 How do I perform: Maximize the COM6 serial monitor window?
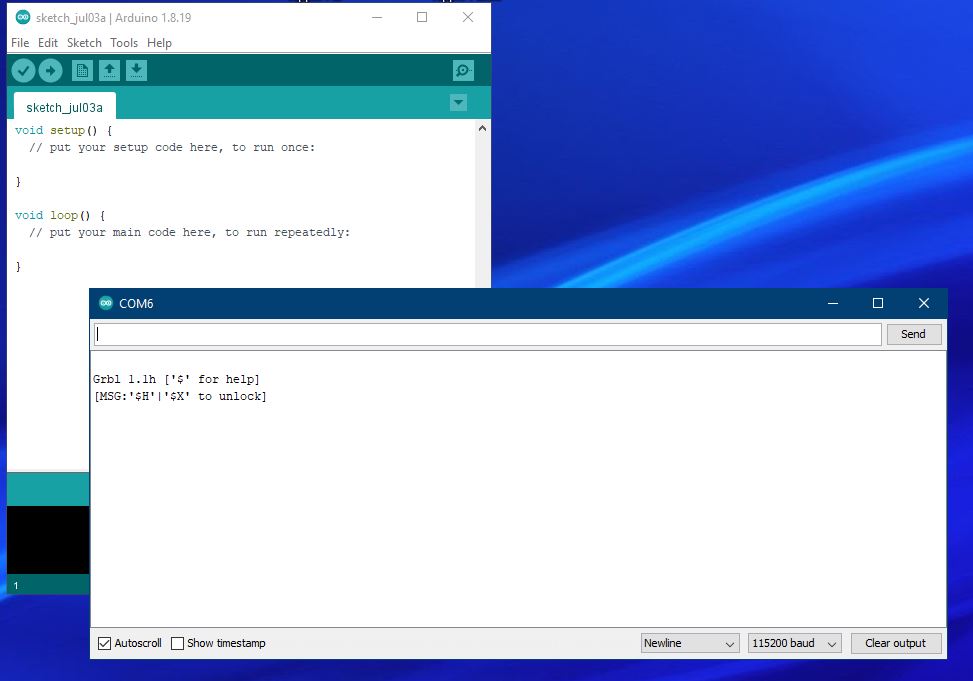pos(877,303)
